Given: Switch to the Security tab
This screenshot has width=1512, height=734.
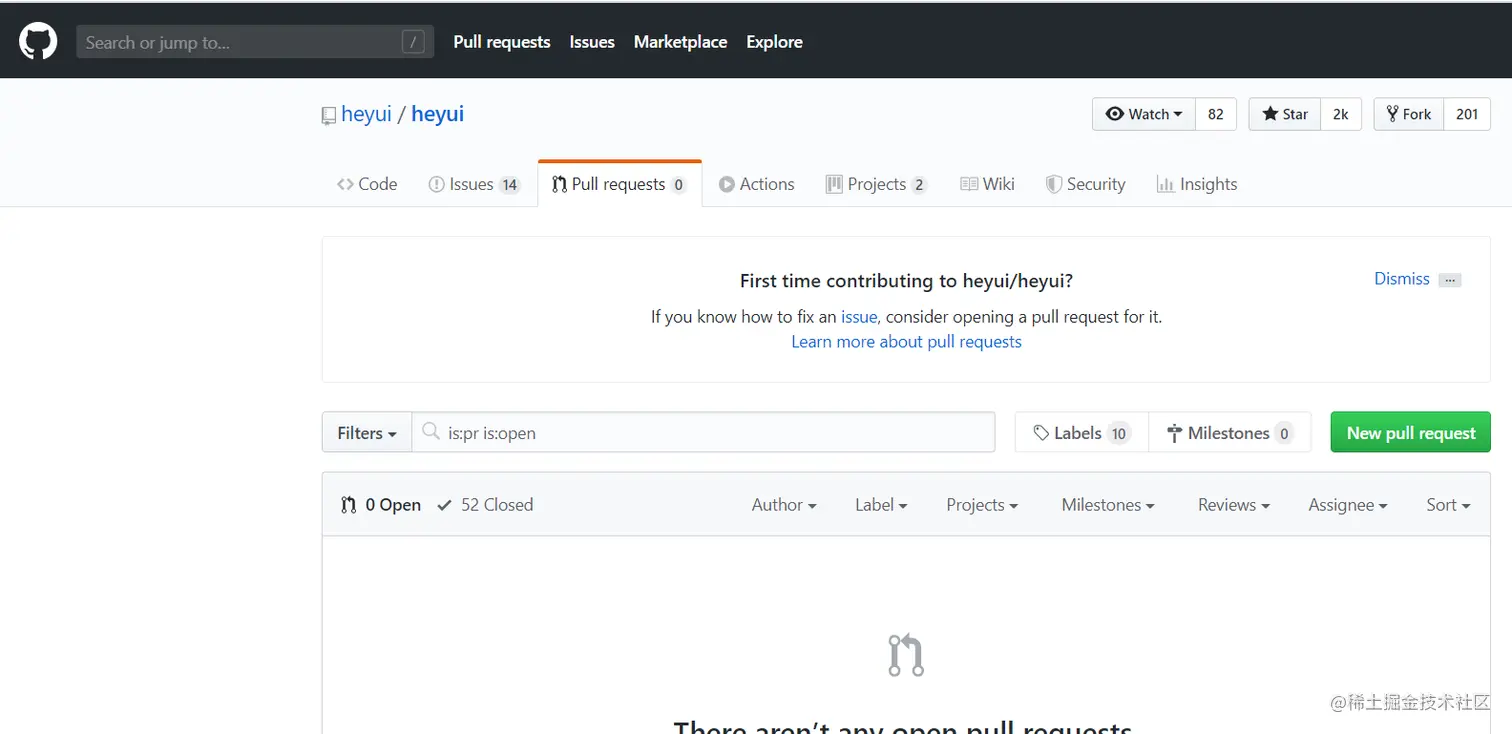Looking at the screenshot, I should [x=1085, y=184].
